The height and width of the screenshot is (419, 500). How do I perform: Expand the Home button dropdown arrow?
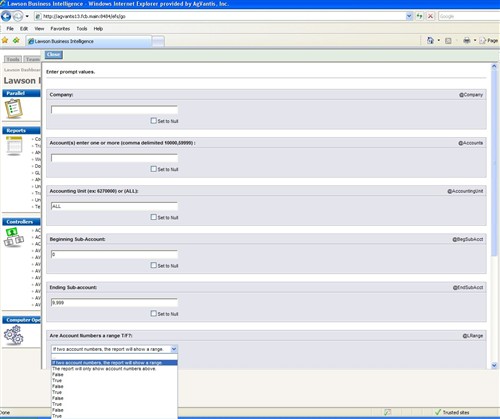point(439,41)
